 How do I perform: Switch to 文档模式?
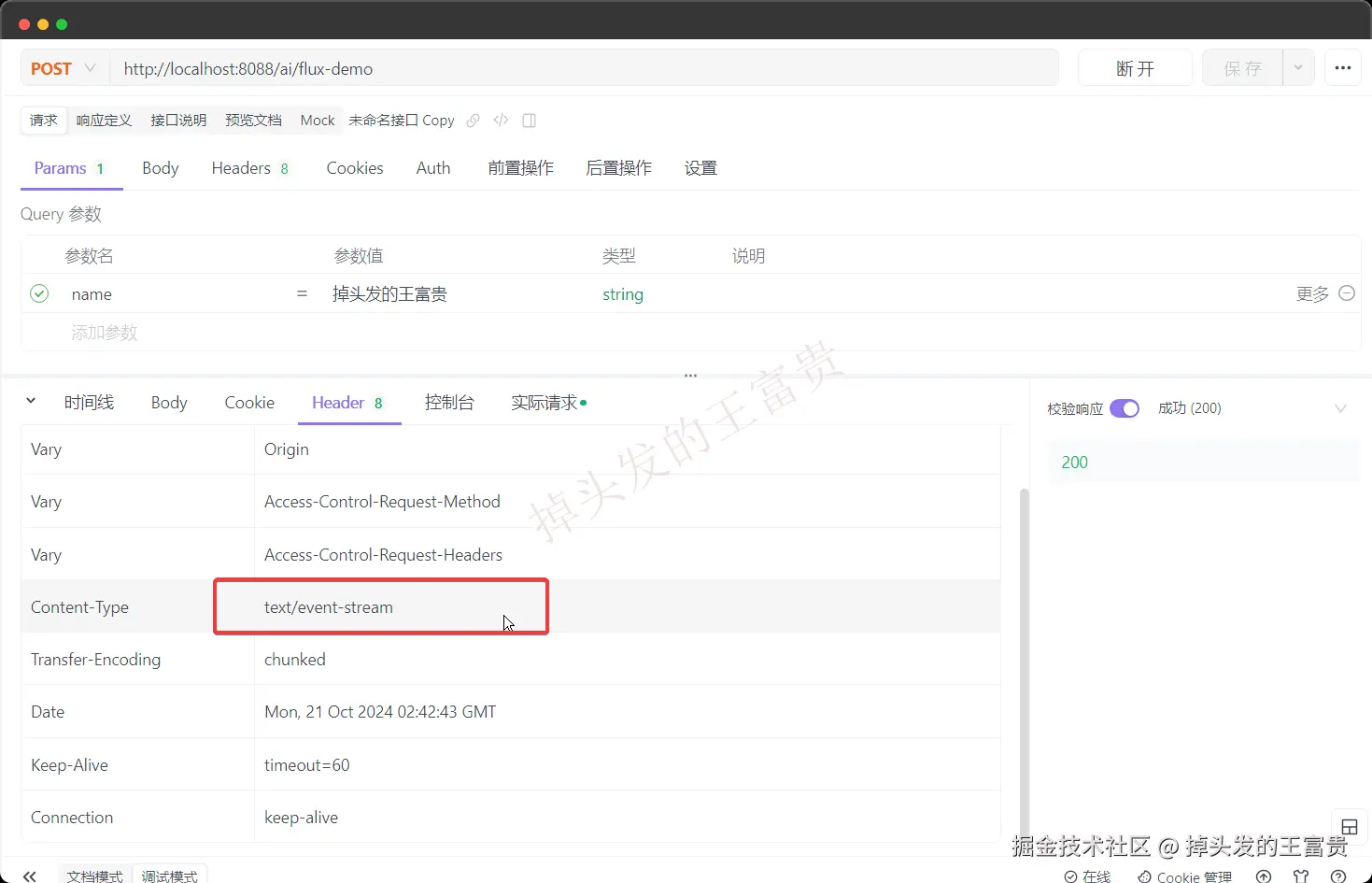pos(95,876)
